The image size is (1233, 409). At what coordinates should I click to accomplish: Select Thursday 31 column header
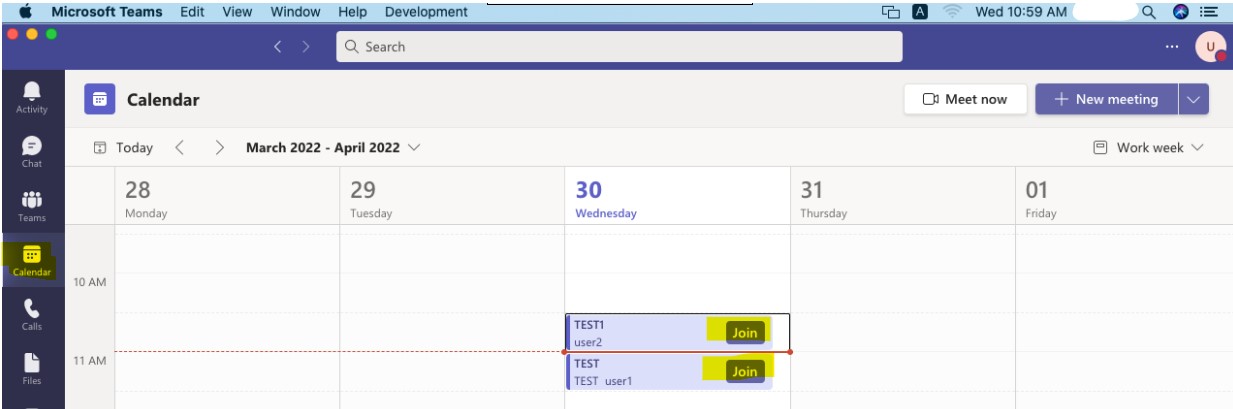[902, 197]
